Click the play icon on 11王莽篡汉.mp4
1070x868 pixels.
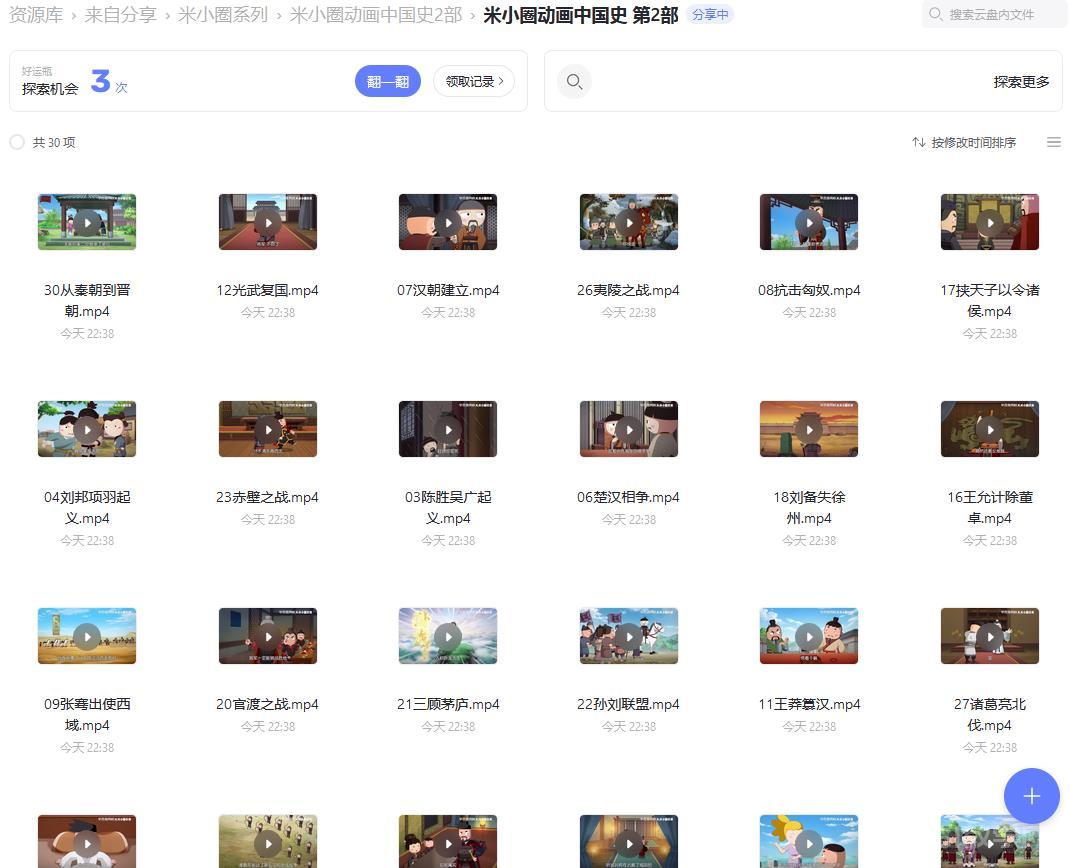click(809, 636)
